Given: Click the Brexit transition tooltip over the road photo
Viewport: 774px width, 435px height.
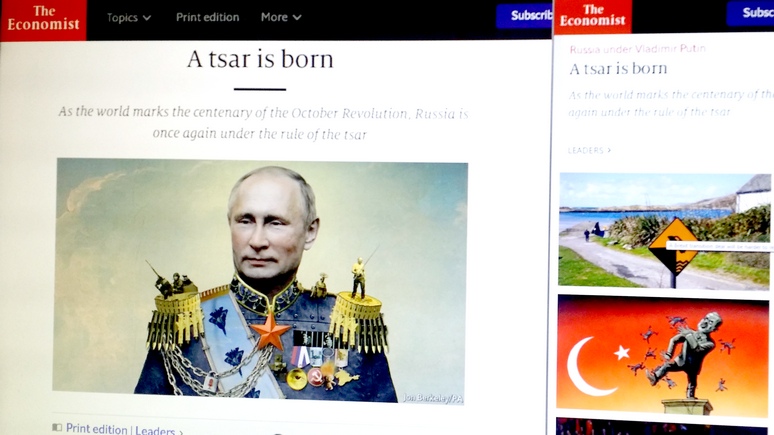Looking at the screenshot, I should tap(720, 246).
